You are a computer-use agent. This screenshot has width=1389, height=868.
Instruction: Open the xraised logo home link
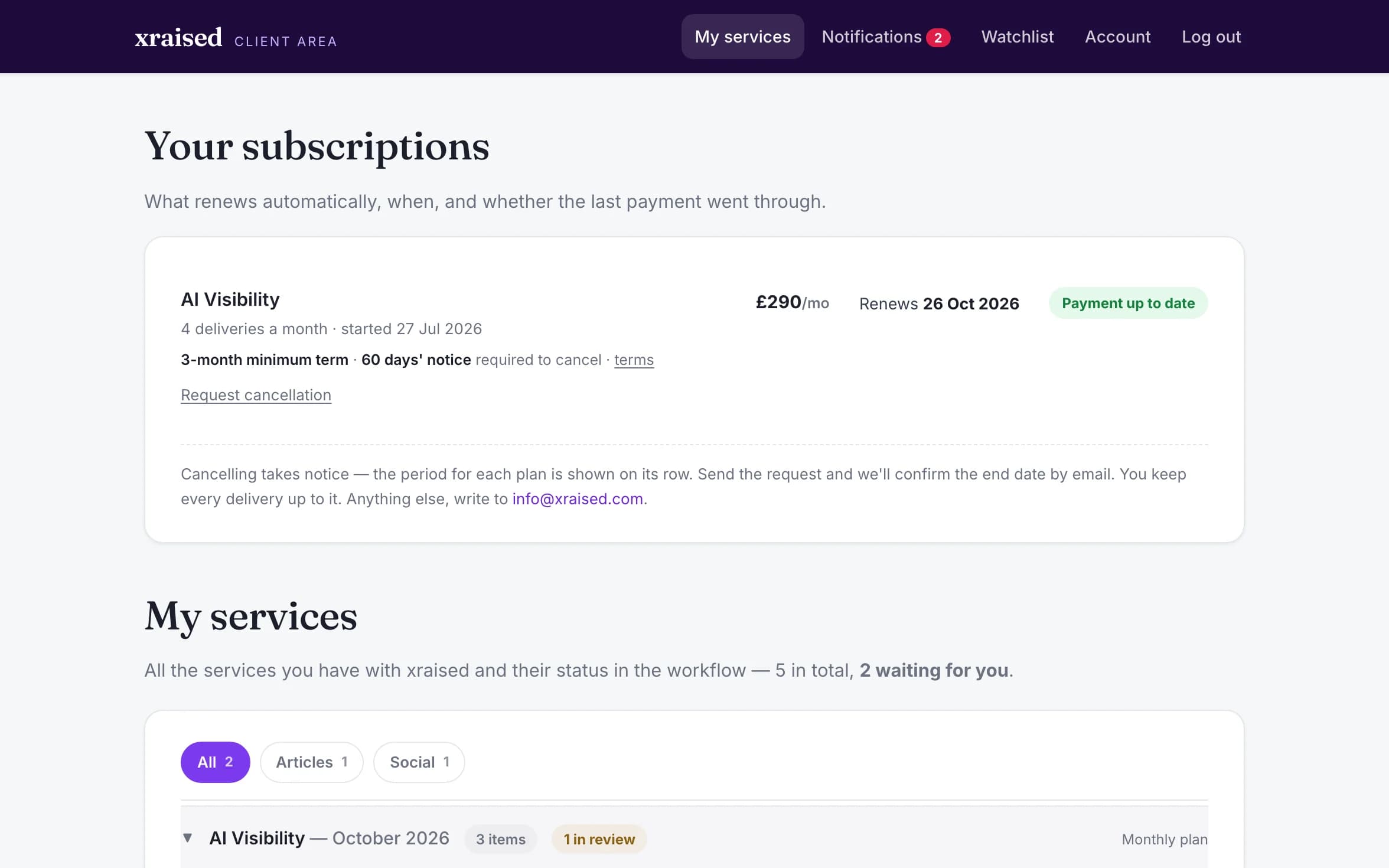(x=178, y=37)
